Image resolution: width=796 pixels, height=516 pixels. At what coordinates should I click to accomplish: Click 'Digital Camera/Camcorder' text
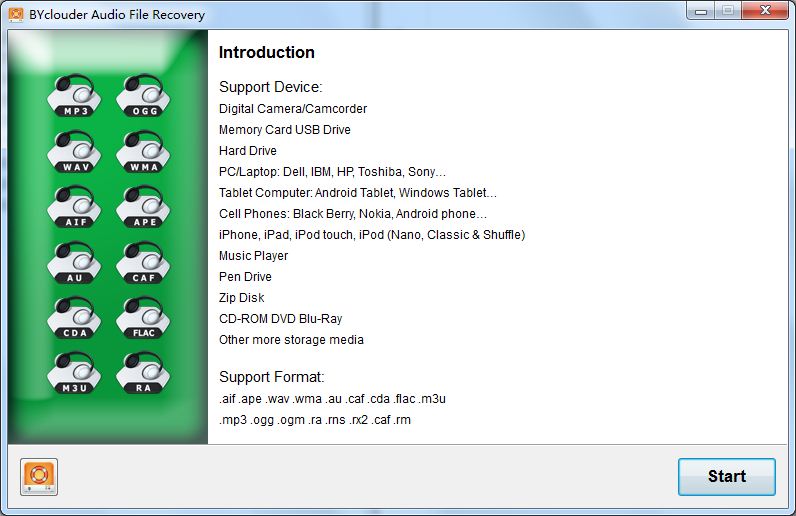(293, 109)
